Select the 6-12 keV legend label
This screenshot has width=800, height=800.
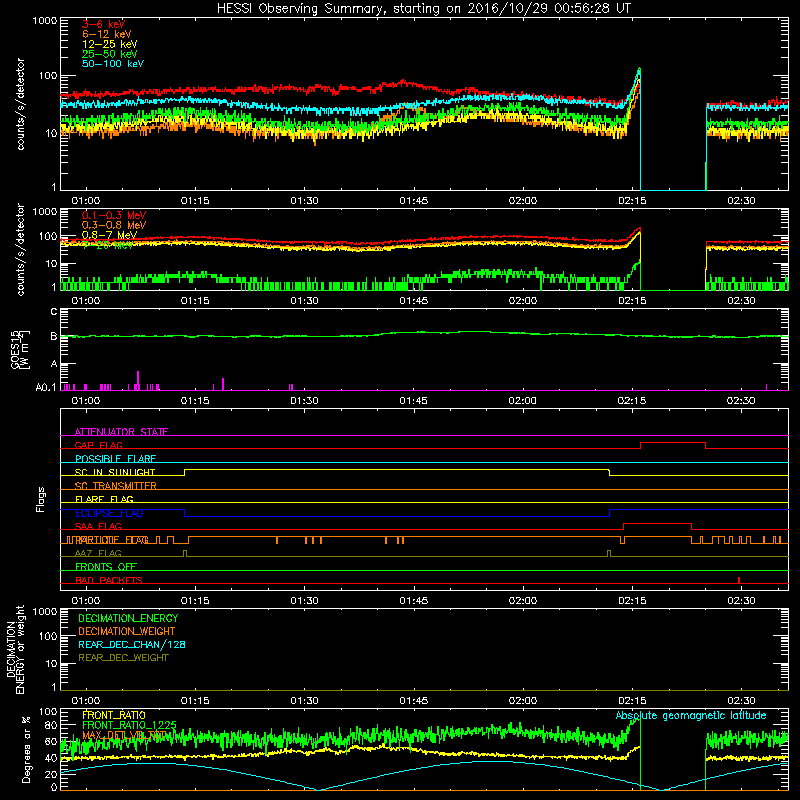107,34
